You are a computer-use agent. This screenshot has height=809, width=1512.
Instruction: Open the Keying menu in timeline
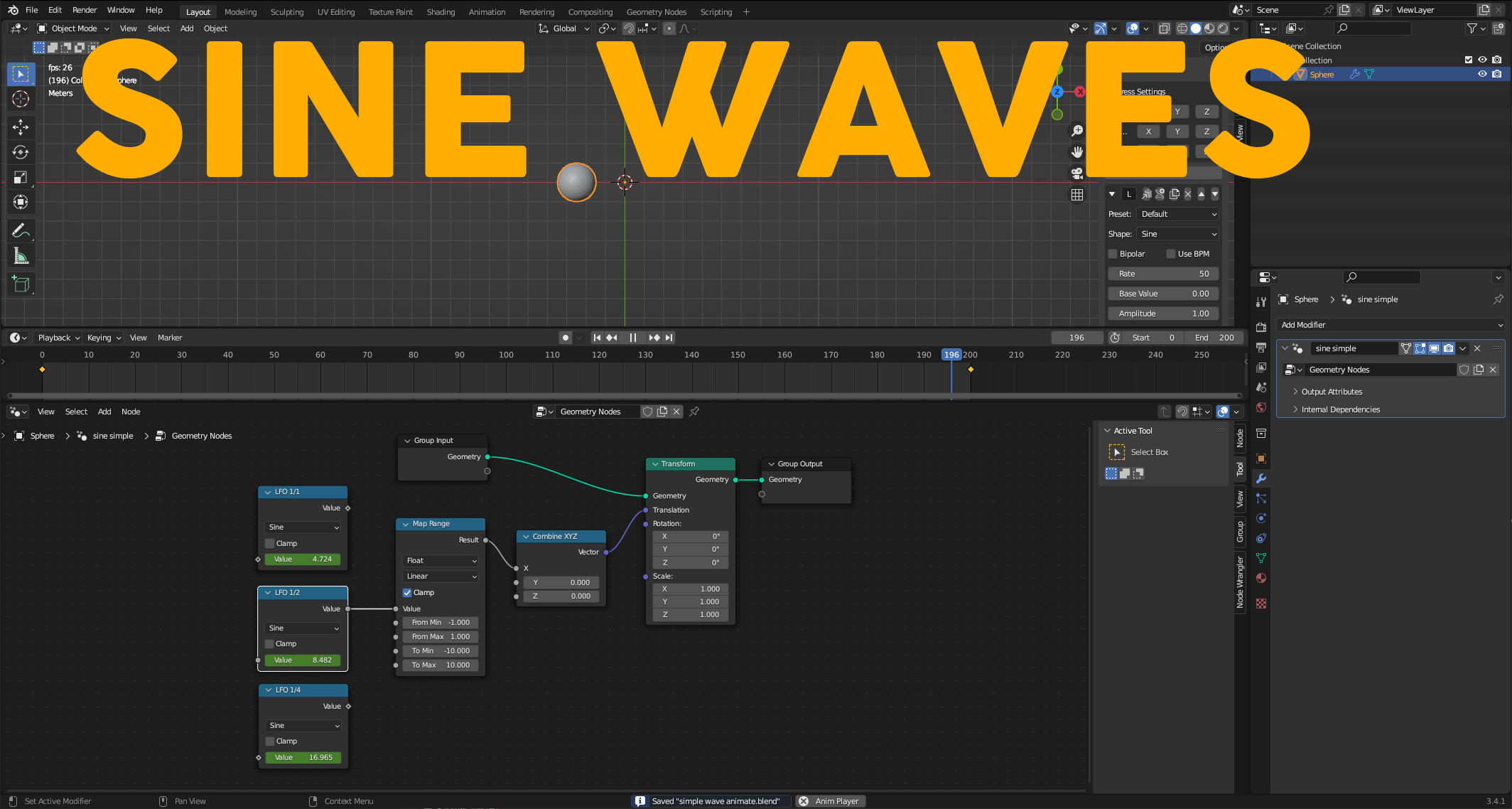104,338
